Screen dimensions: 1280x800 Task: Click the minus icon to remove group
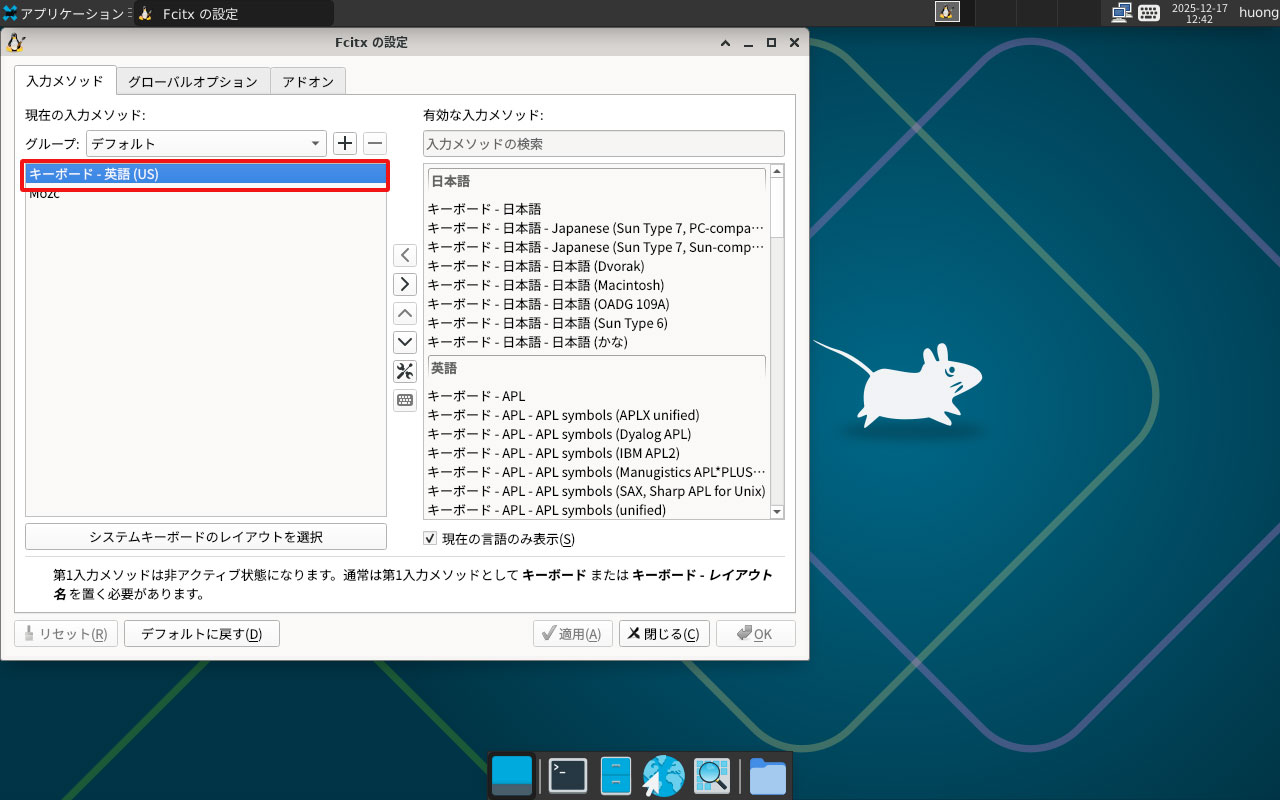375,143
